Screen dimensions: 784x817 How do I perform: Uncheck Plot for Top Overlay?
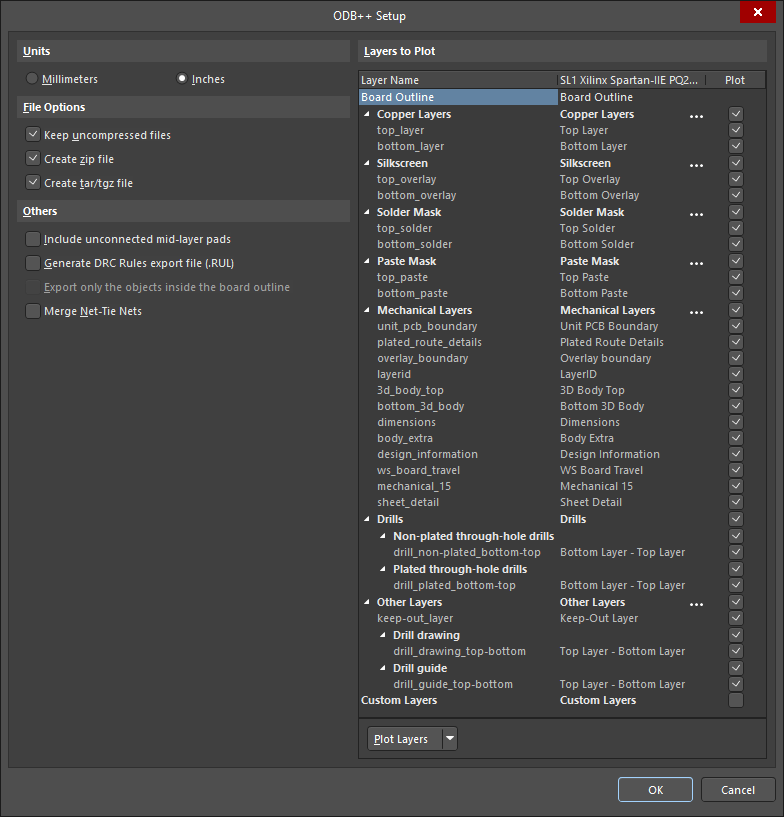tap(736, 179)
